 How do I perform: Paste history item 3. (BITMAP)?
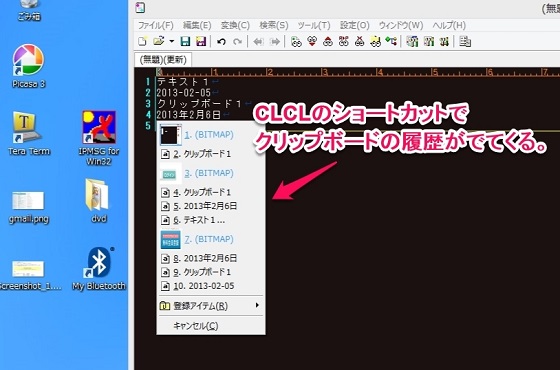tap(211, 173)
